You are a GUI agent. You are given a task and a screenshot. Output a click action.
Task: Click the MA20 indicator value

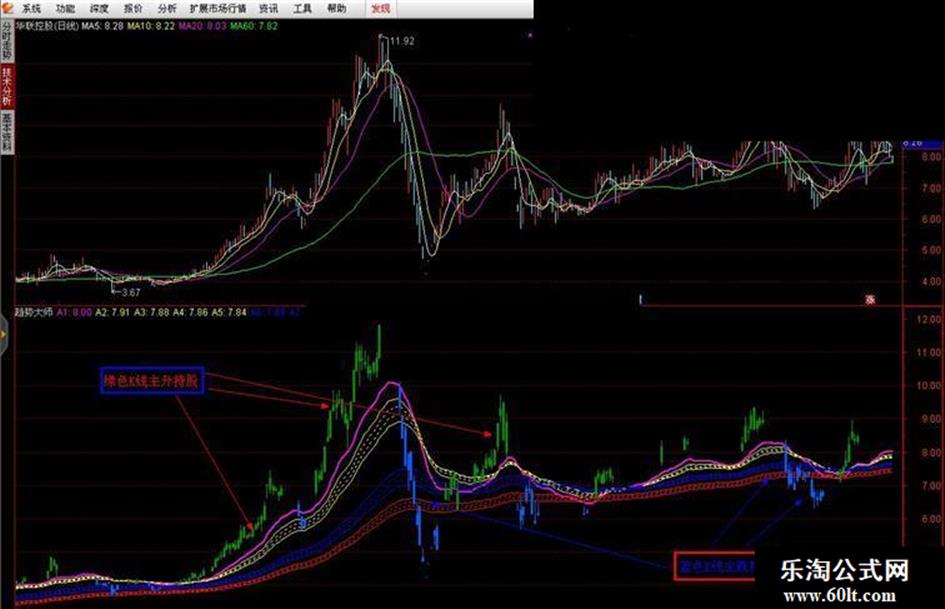(202, 26)
